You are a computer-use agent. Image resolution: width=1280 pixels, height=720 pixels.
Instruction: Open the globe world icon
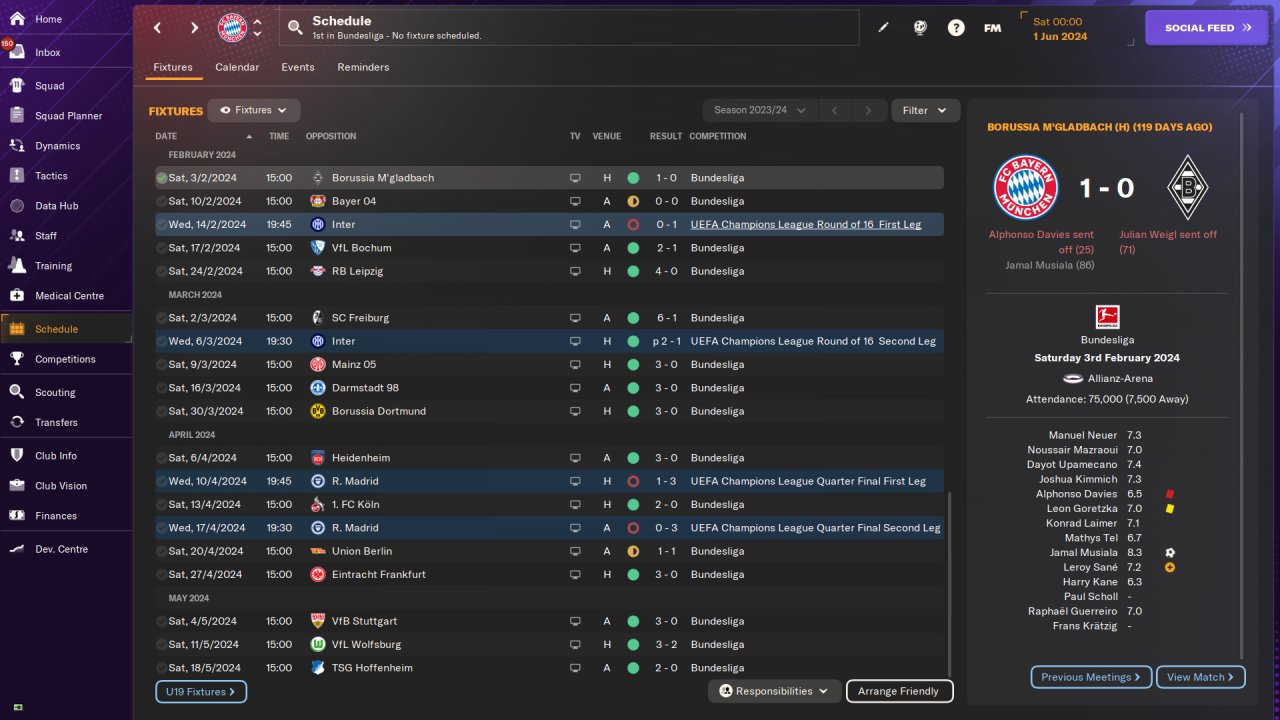(920, 28)
